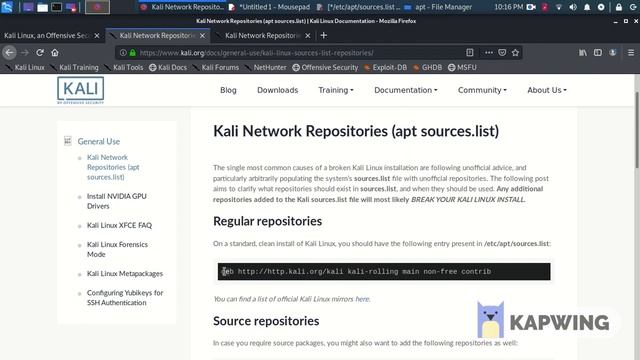Click the green padlock security icon
Image resolution: width=640 pixels, height=360 pixels.
132,53
